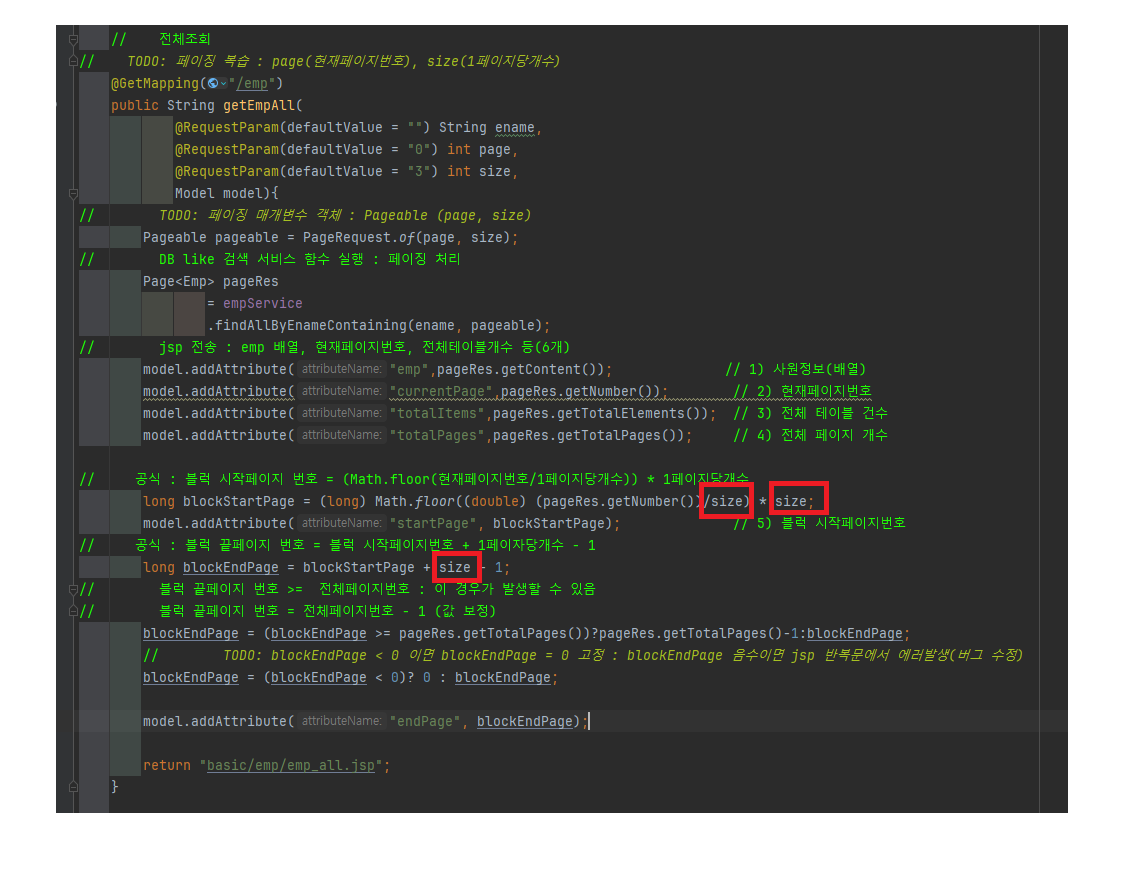Image resolution: width=1133 pixels, height=879 pixels.
Task: Click the globe URL mapping icon in @GetMapping
Action: pyautogui.click(x=213, y=83)
